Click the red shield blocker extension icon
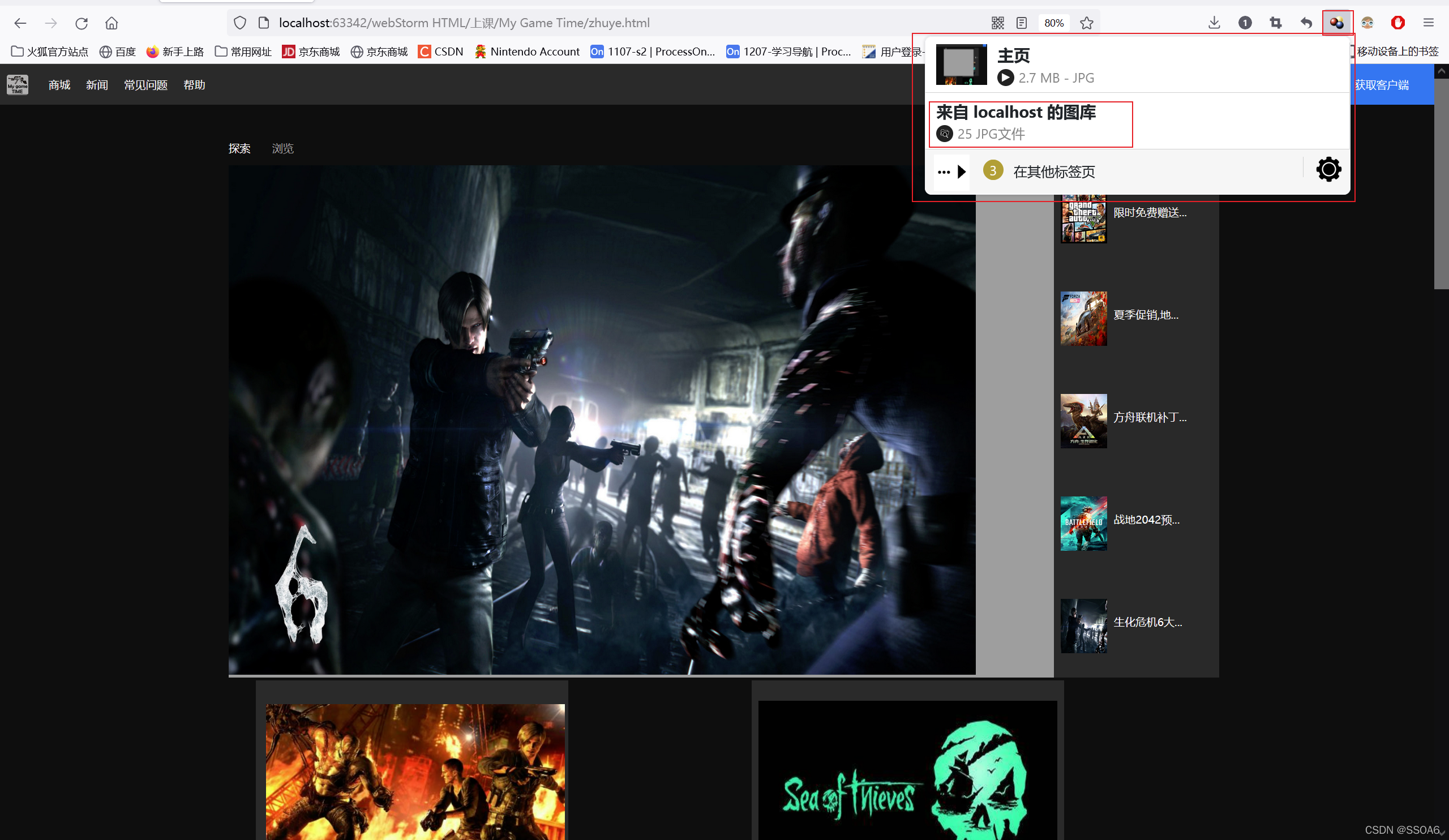This screenshot has width=1449, height=840. [1398, 23]
